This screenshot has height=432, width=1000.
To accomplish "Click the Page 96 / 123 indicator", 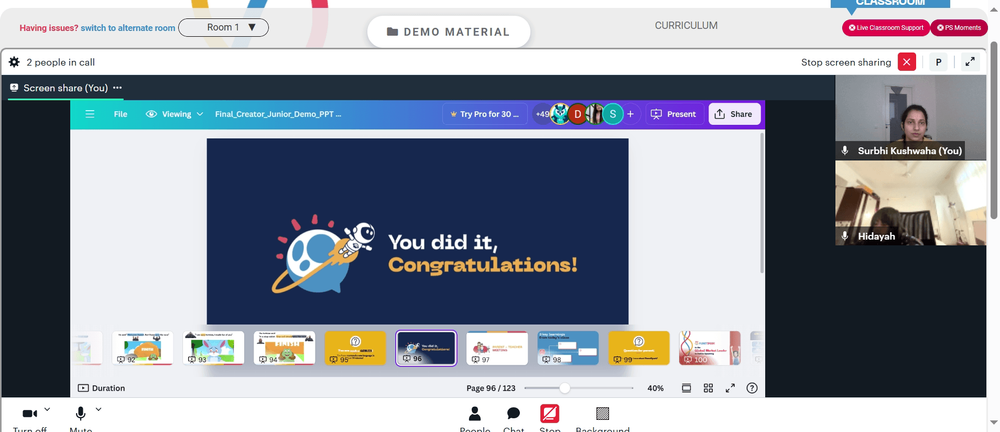I will click(x=490, y=388).
